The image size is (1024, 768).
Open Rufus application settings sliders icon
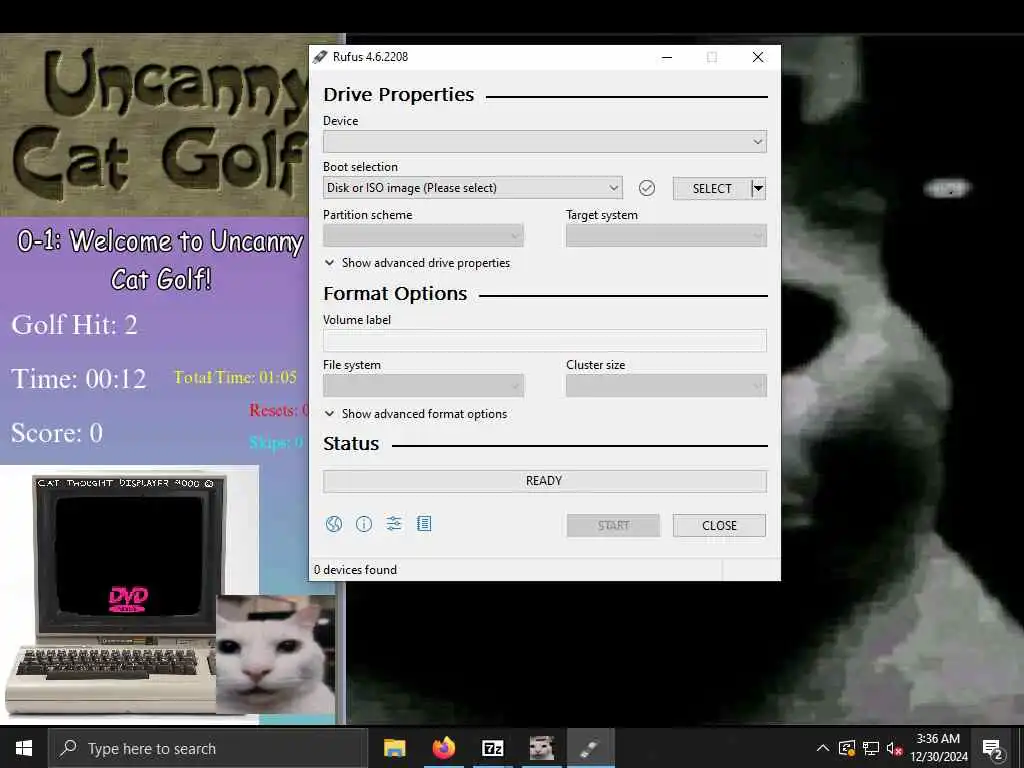(394, 524)
